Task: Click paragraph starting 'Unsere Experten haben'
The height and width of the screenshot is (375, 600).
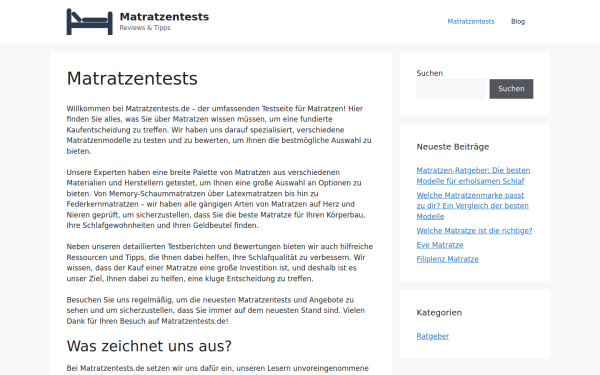Action: [216, 199]
